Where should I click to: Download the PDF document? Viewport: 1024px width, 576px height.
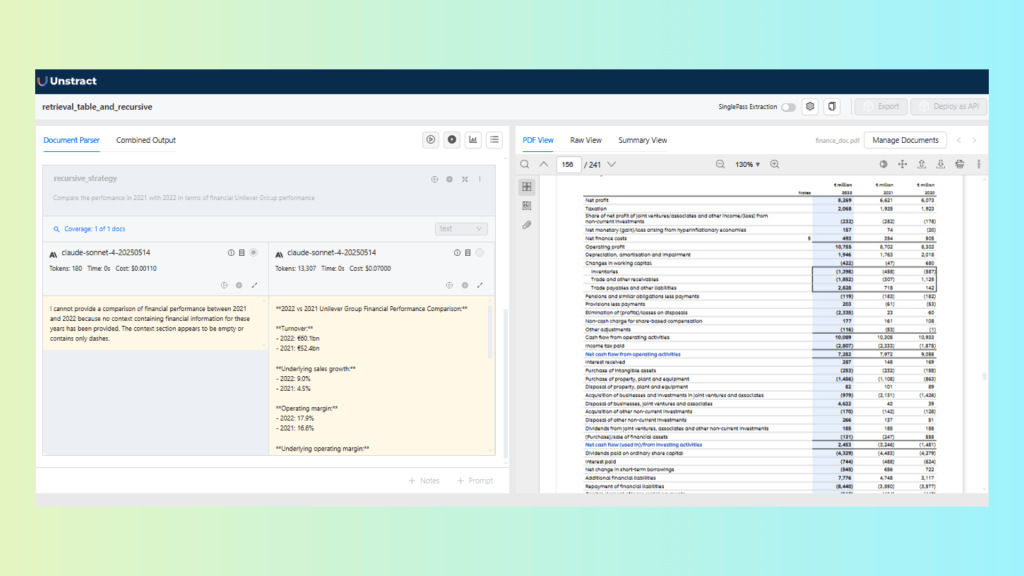940,164
